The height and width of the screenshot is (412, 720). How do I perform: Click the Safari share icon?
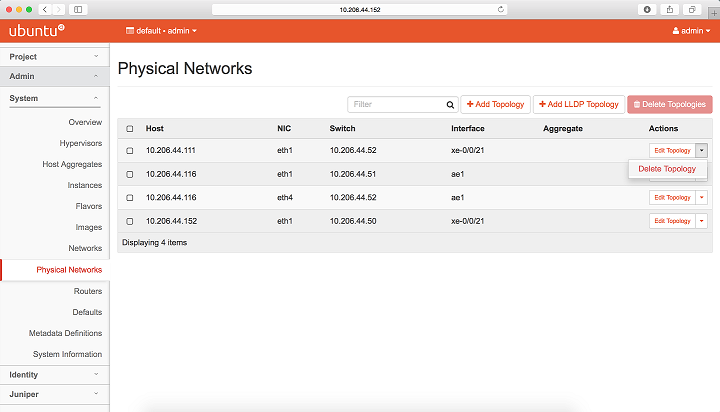click(x=669, y=9)
